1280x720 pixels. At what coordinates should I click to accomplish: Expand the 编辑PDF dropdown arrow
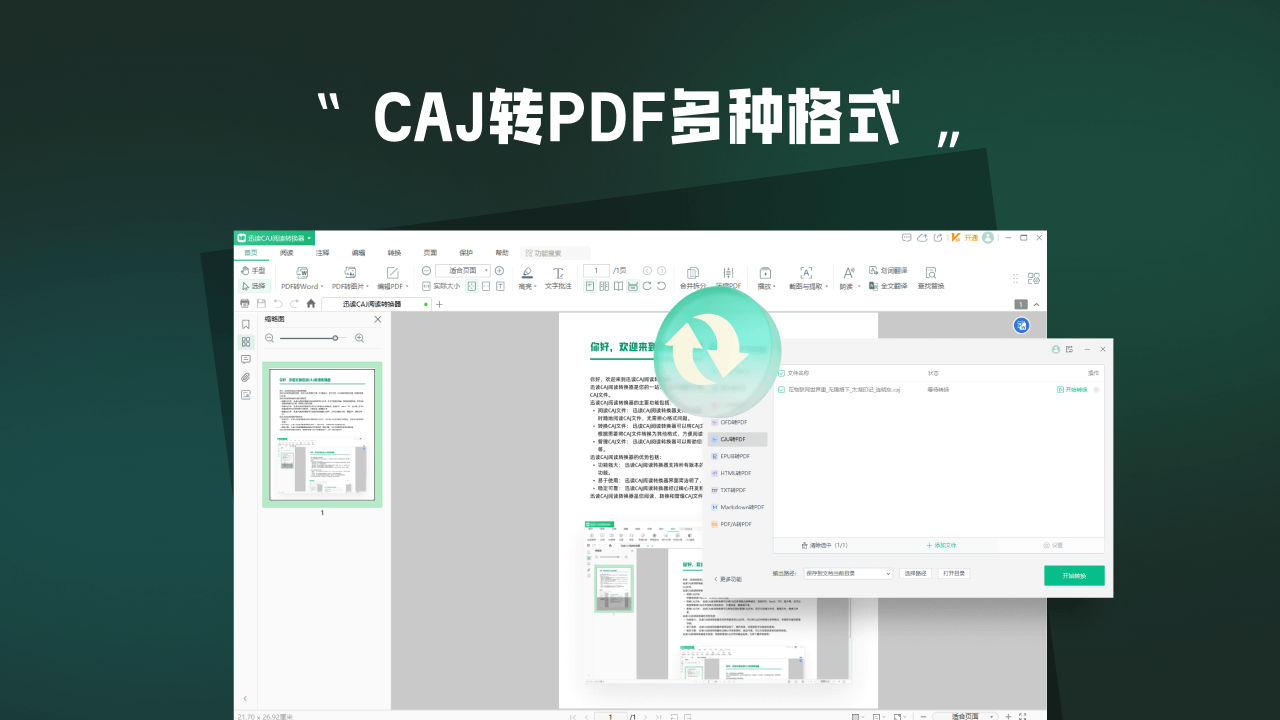click(407, 287)
